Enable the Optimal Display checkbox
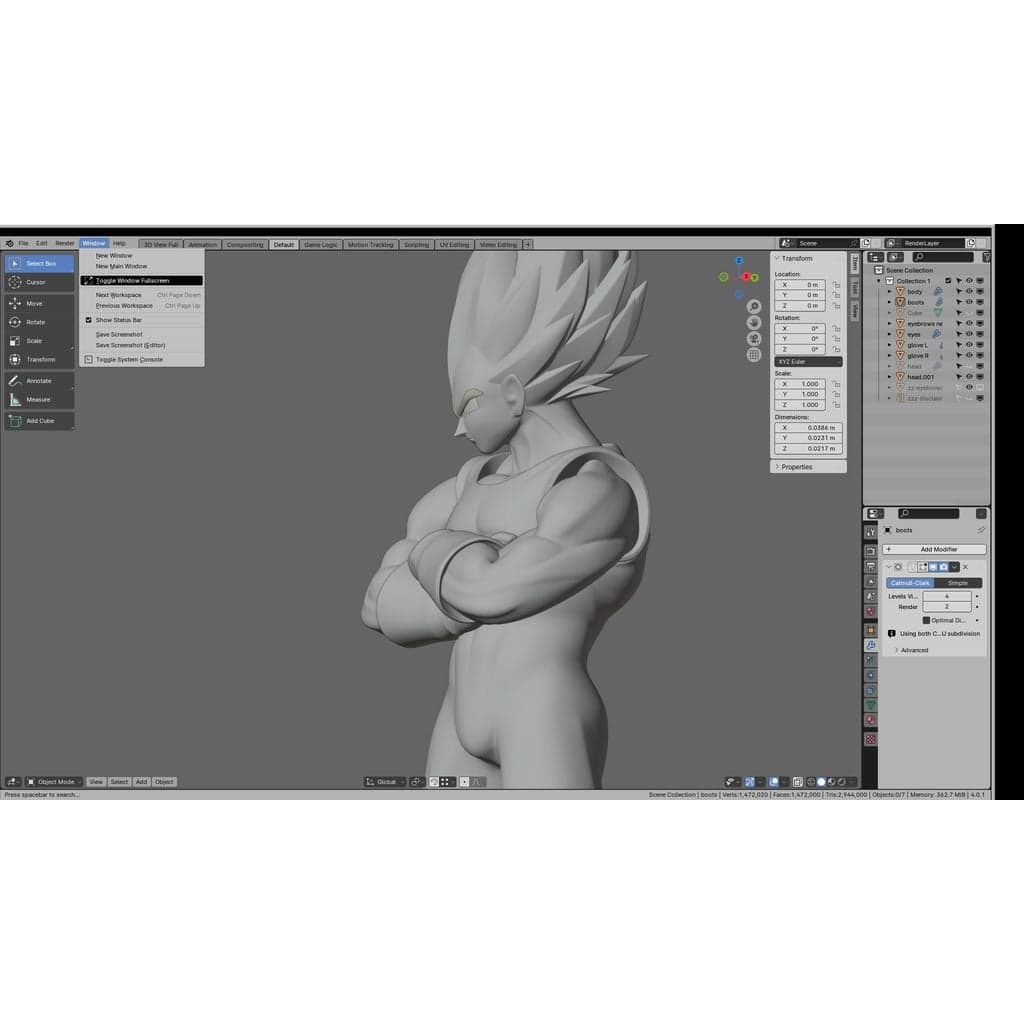This screenshot has height=1024, width=1024. [926, 620]
